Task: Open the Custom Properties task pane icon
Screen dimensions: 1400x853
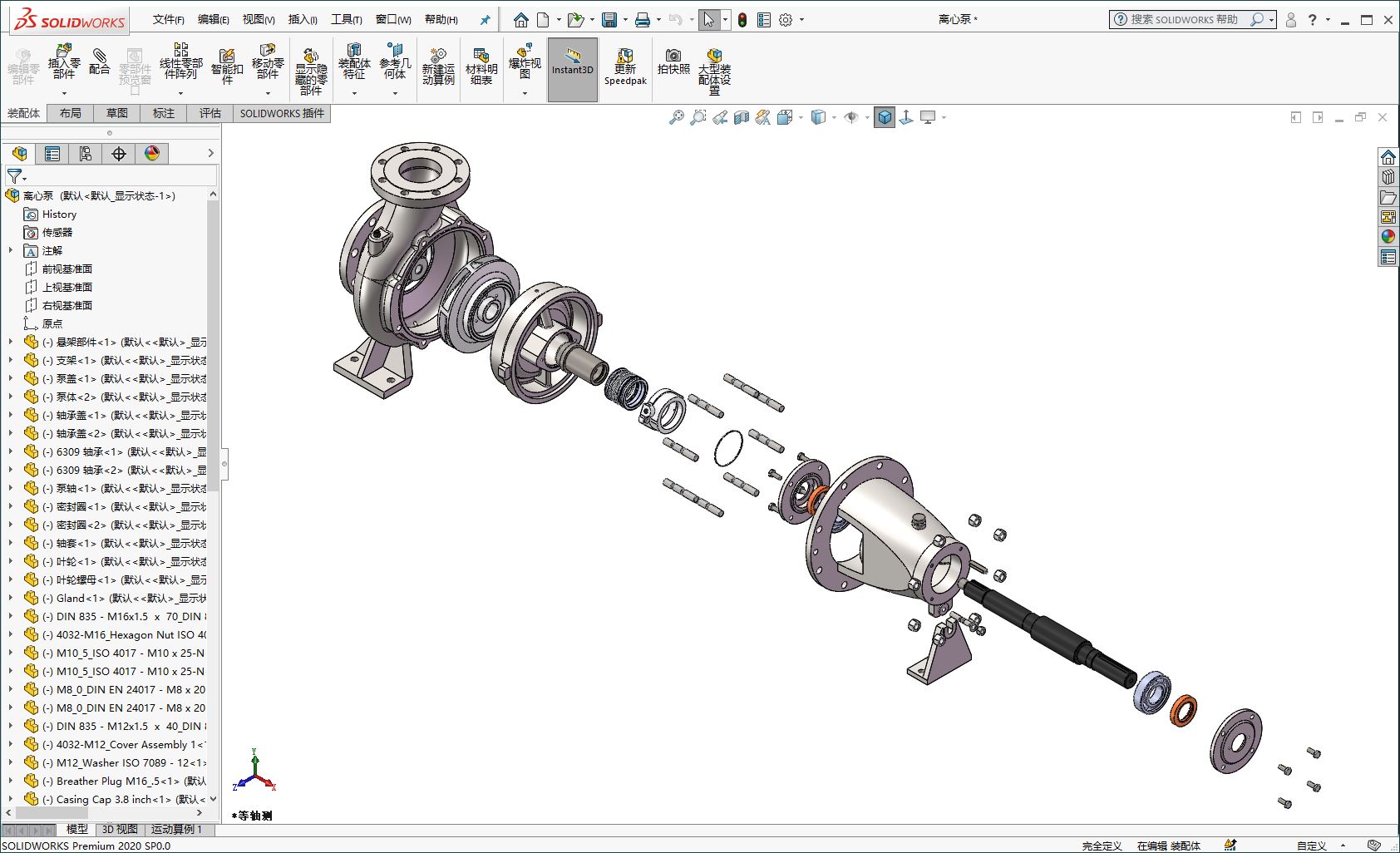Action: pyautogui.click(x=1388, y=257)
